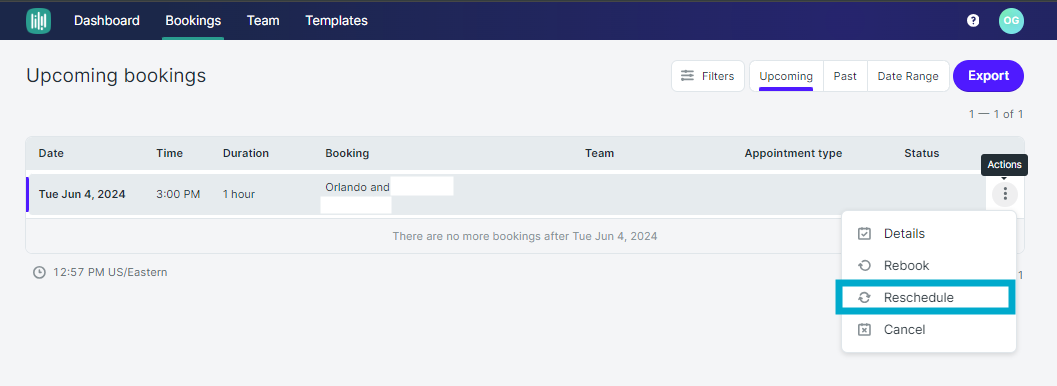
Task: Click the Details calendar-check icon
Action: coord(864,234)
